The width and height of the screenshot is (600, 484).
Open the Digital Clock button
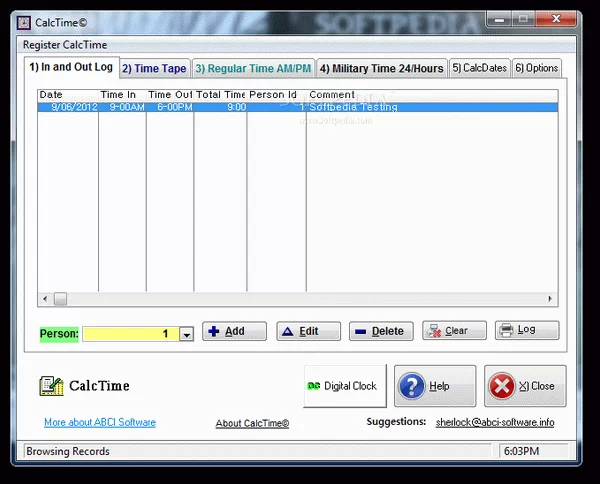coord(345,386)
